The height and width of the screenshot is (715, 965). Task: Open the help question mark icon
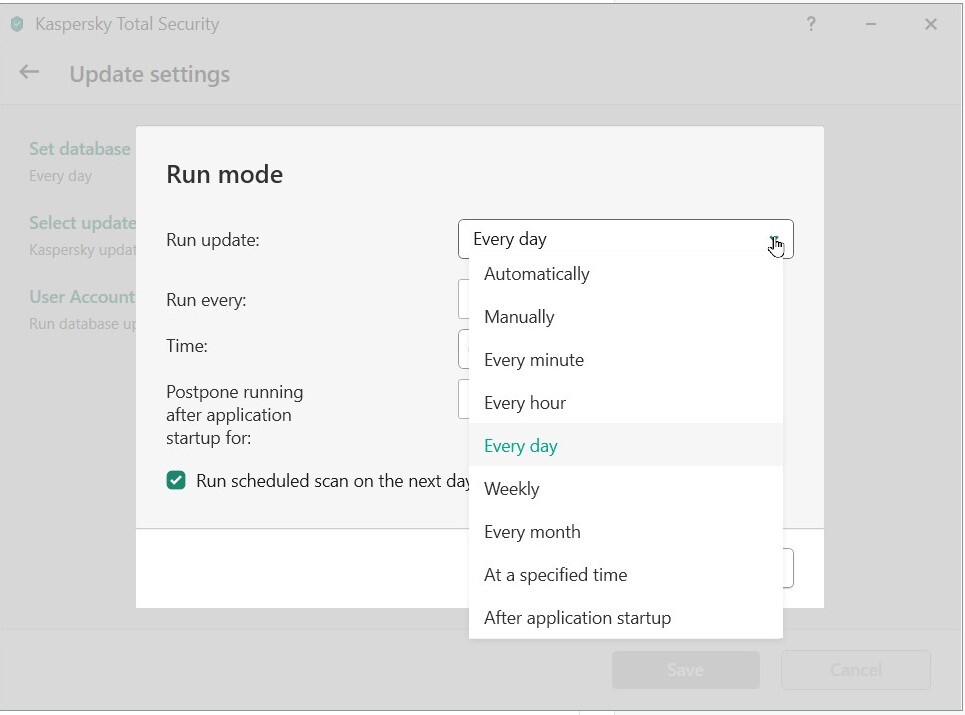click(811, 24)
